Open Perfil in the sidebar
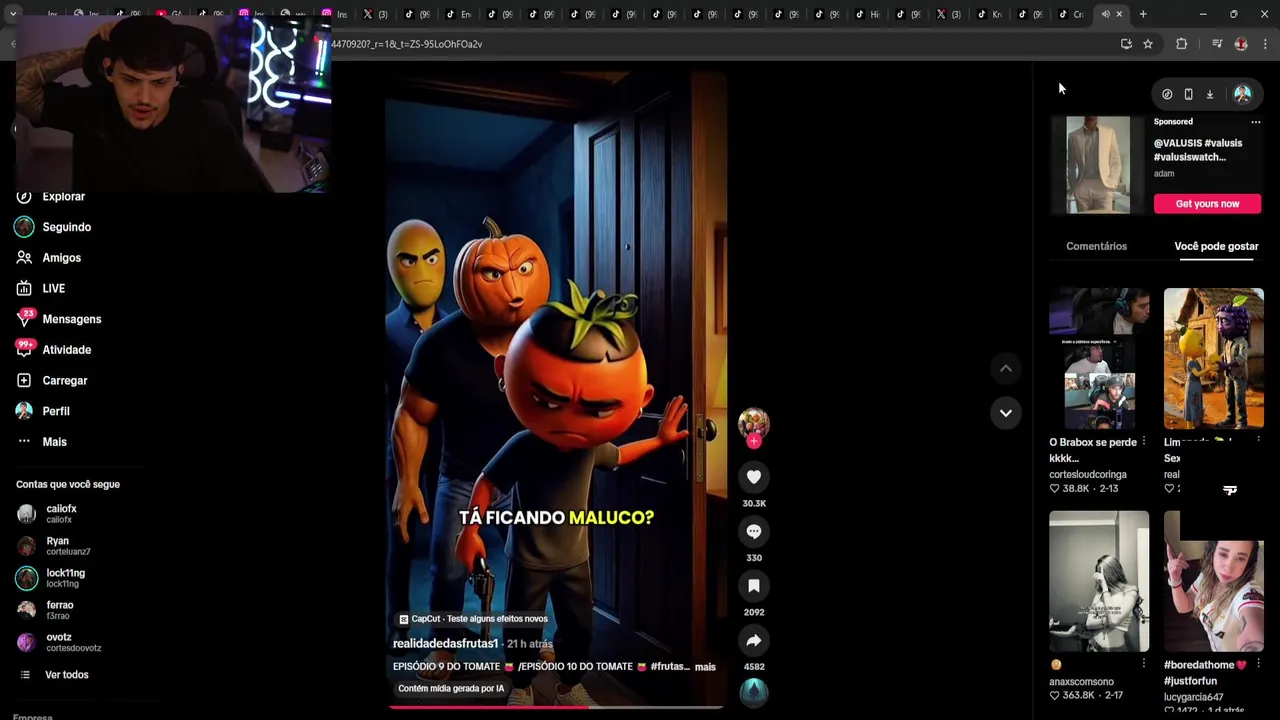Image resolution: width=1280 pixels, height=720 pixels. (44, 411)
